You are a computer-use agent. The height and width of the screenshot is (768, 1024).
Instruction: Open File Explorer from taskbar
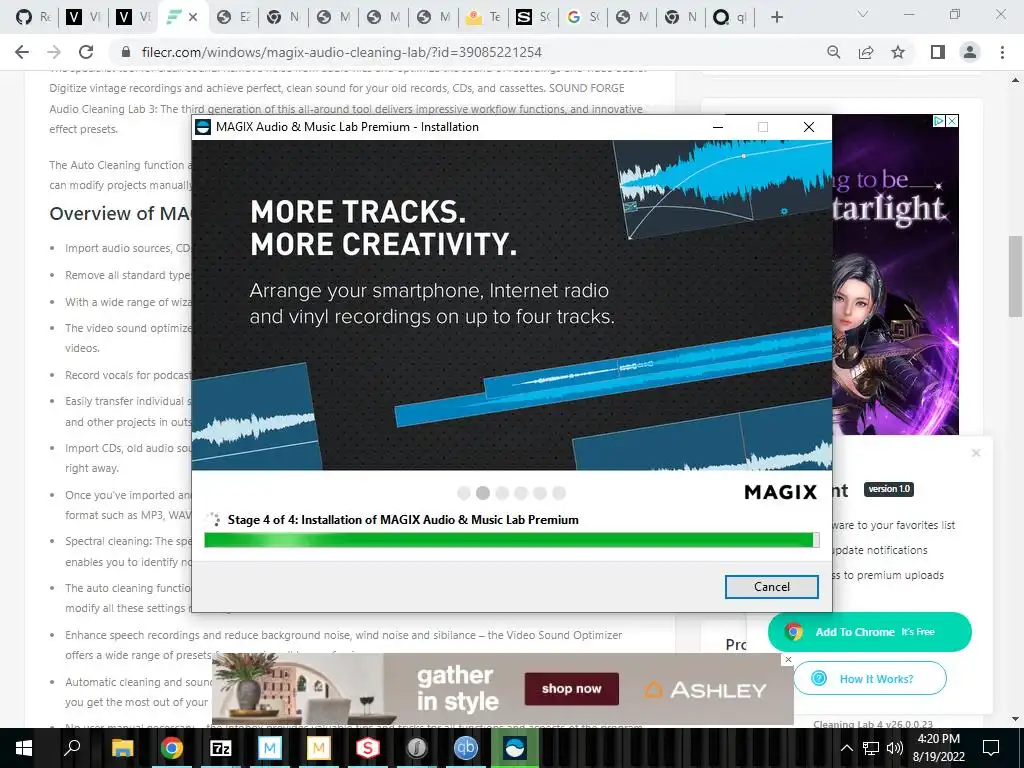(x=122, y=748)
